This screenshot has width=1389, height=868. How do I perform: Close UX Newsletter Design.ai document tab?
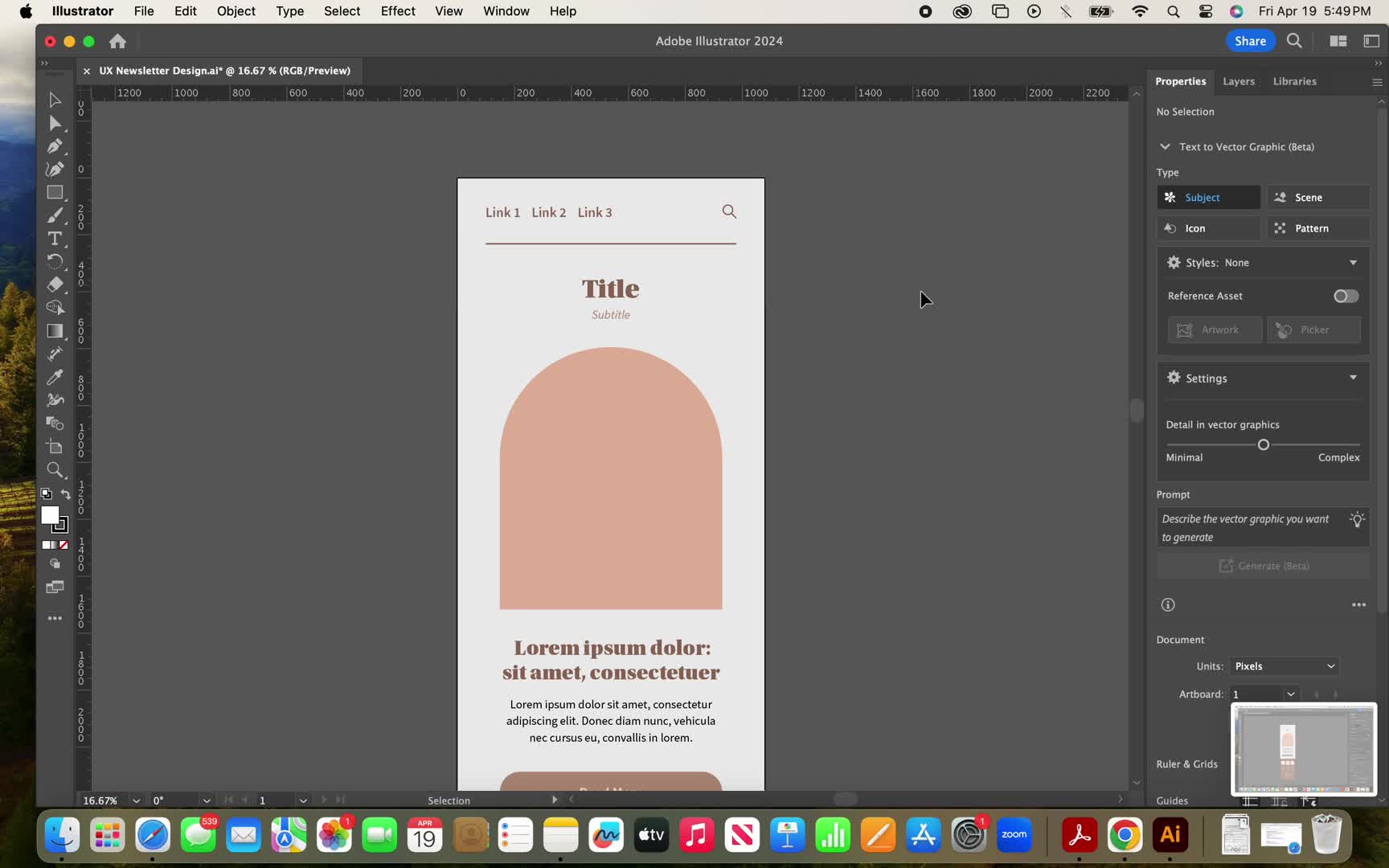tap(86, 71)
